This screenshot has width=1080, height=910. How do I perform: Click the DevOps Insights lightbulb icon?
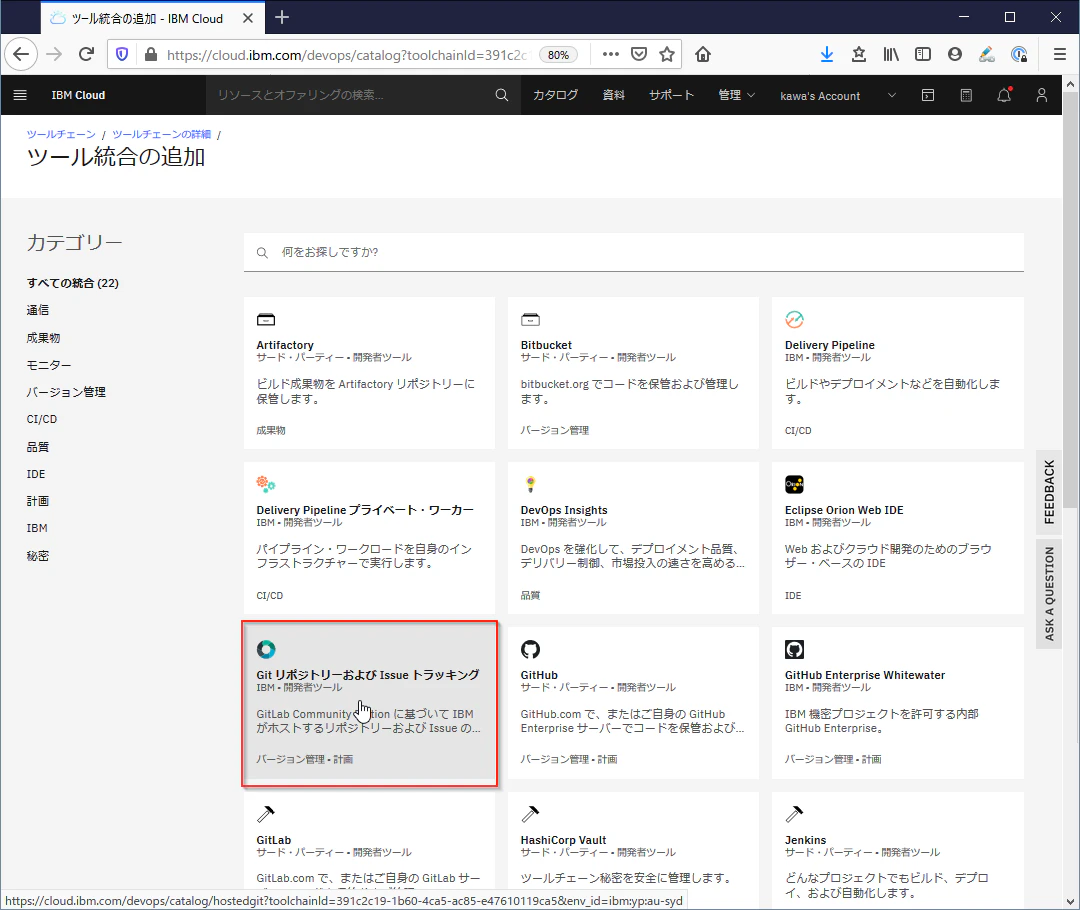530,484
